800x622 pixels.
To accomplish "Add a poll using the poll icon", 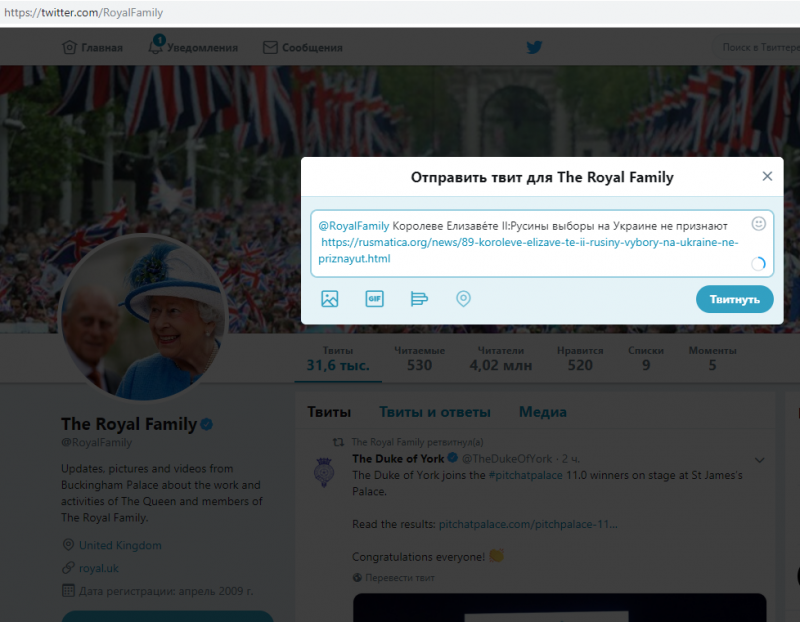I will pyautogui.click(x=419, y=298).
